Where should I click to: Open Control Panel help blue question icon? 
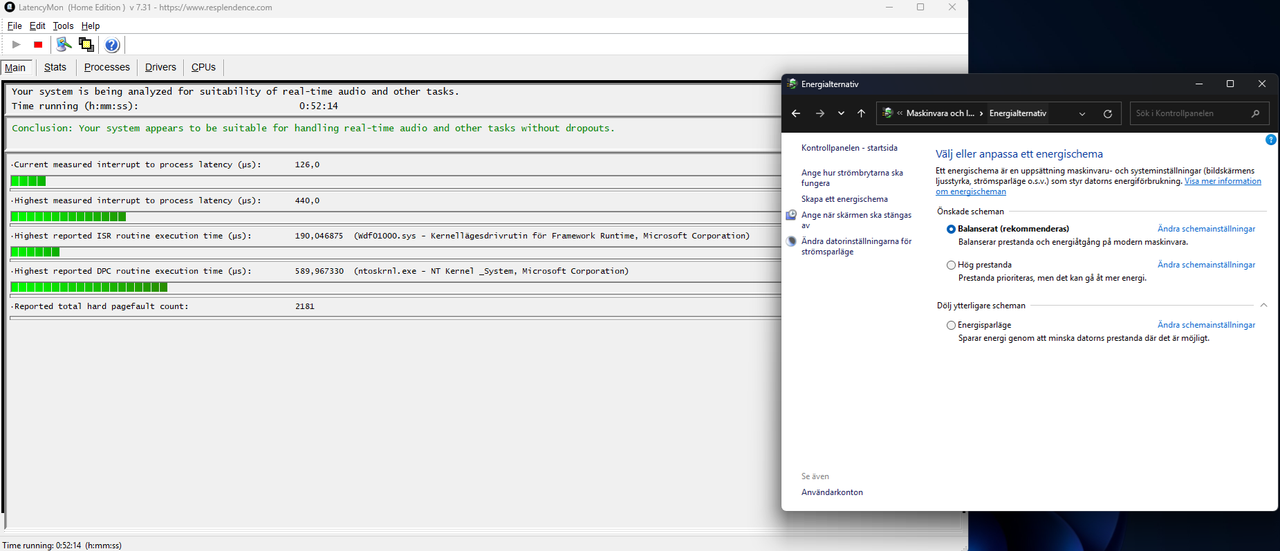click(1271, 139)
